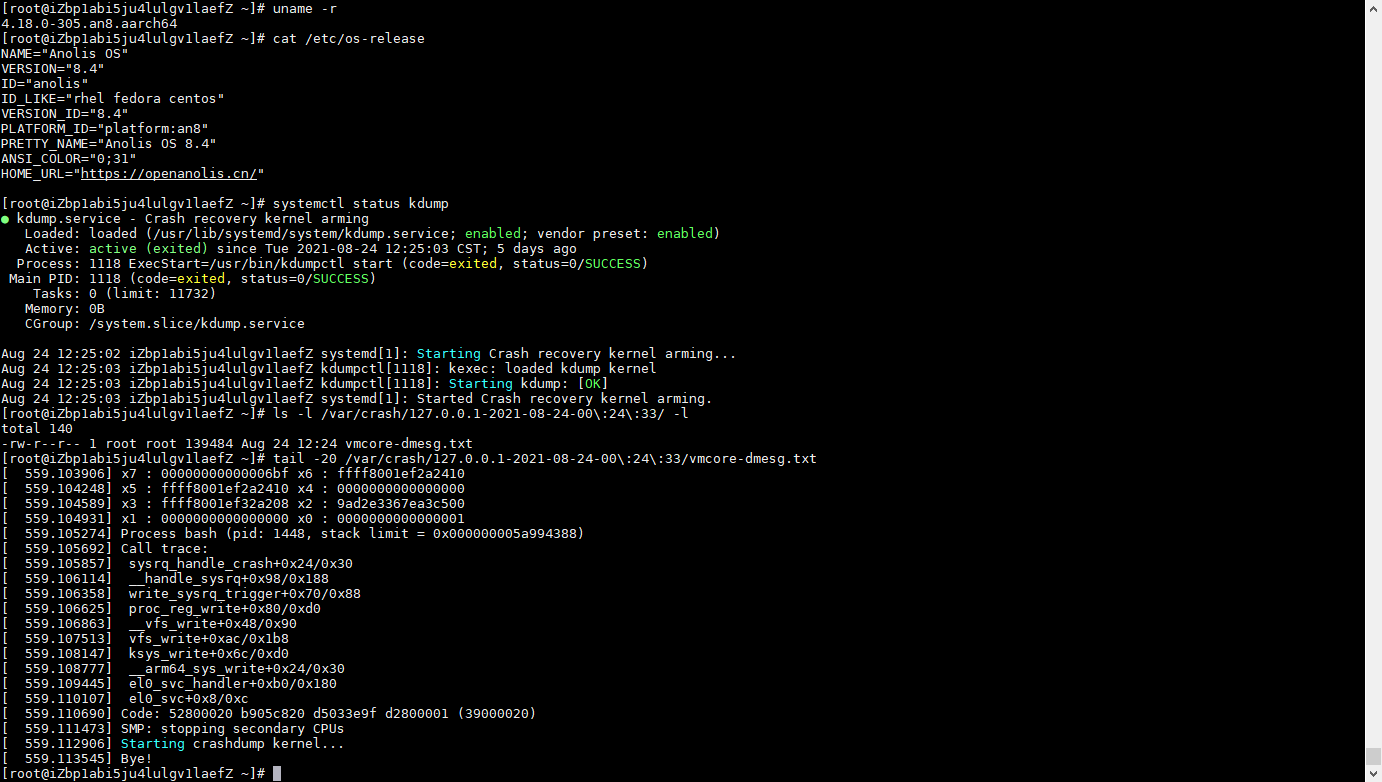
Task: Click the scrollbar down arrow
Action: (x=1373, y=773)
